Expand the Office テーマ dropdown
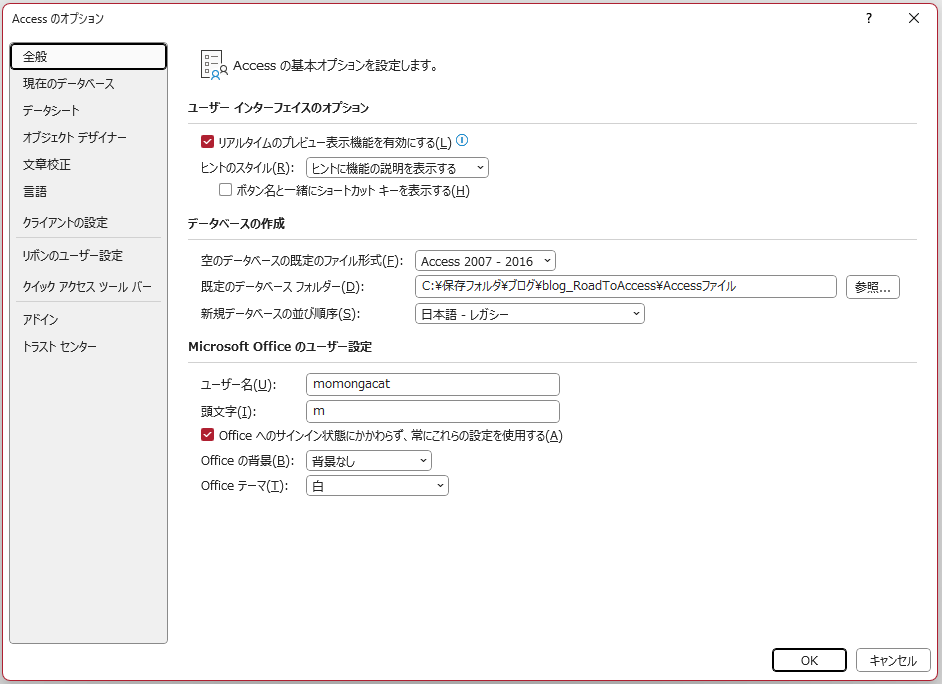Viewport: 942px width, 684px height. tap(377, 486)
